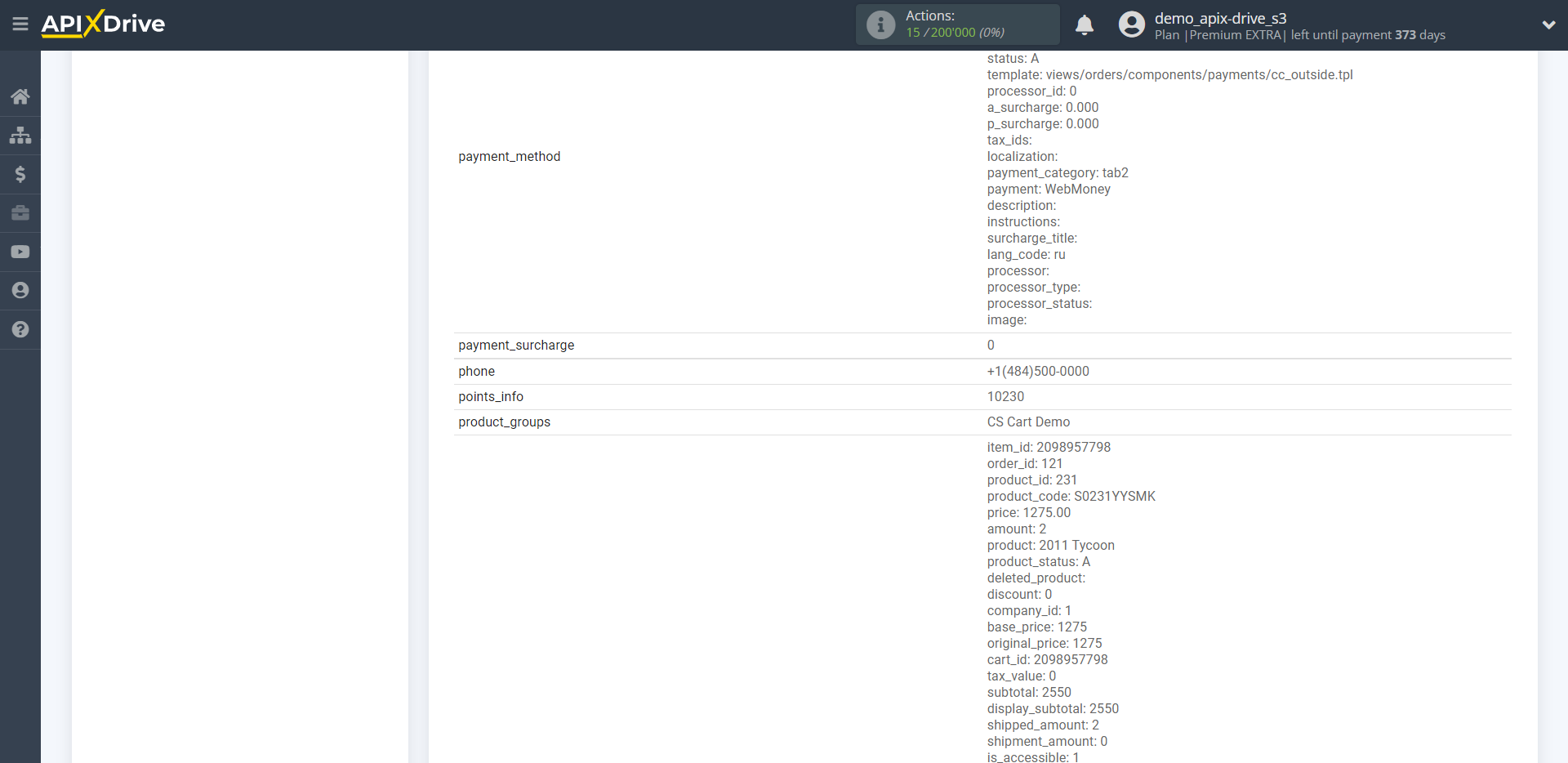The height and width of the screenshot is (763, 1568).
Task: Select the a_surcharge: 0.000 line
Action: [x=1043, y=107]
